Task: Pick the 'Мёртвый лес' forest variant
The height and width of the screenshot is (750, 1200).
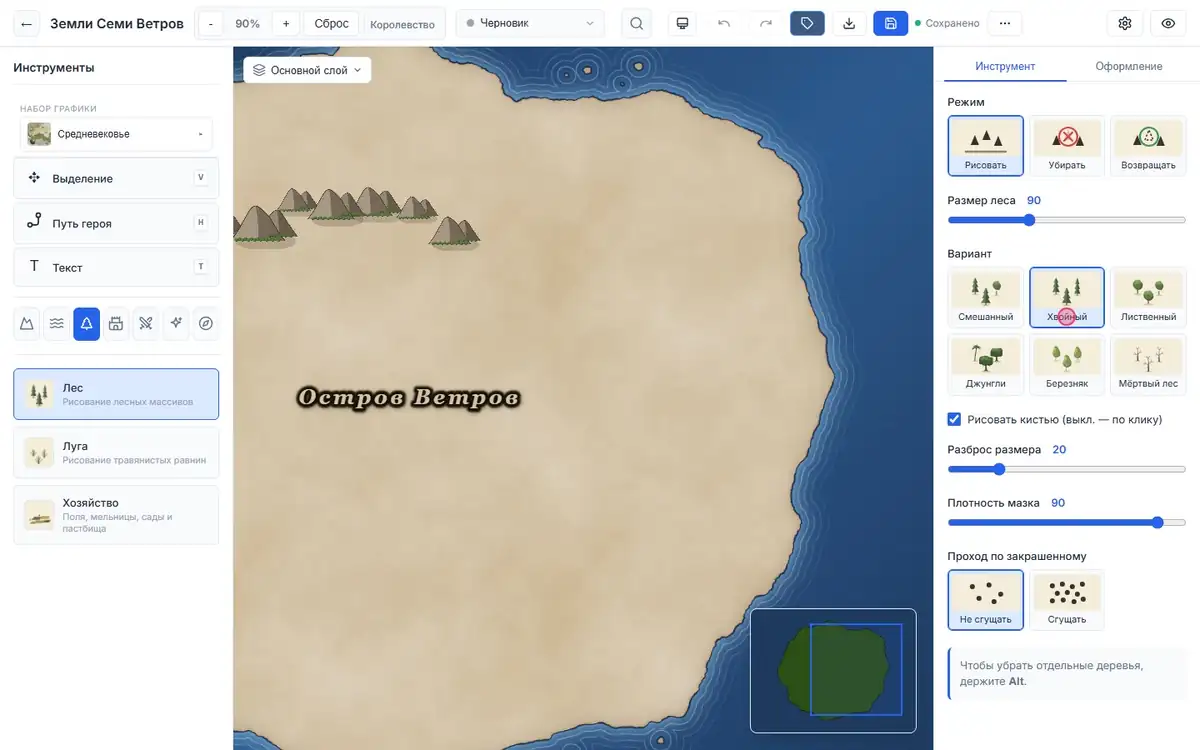Action: [x=1148, y=363]
